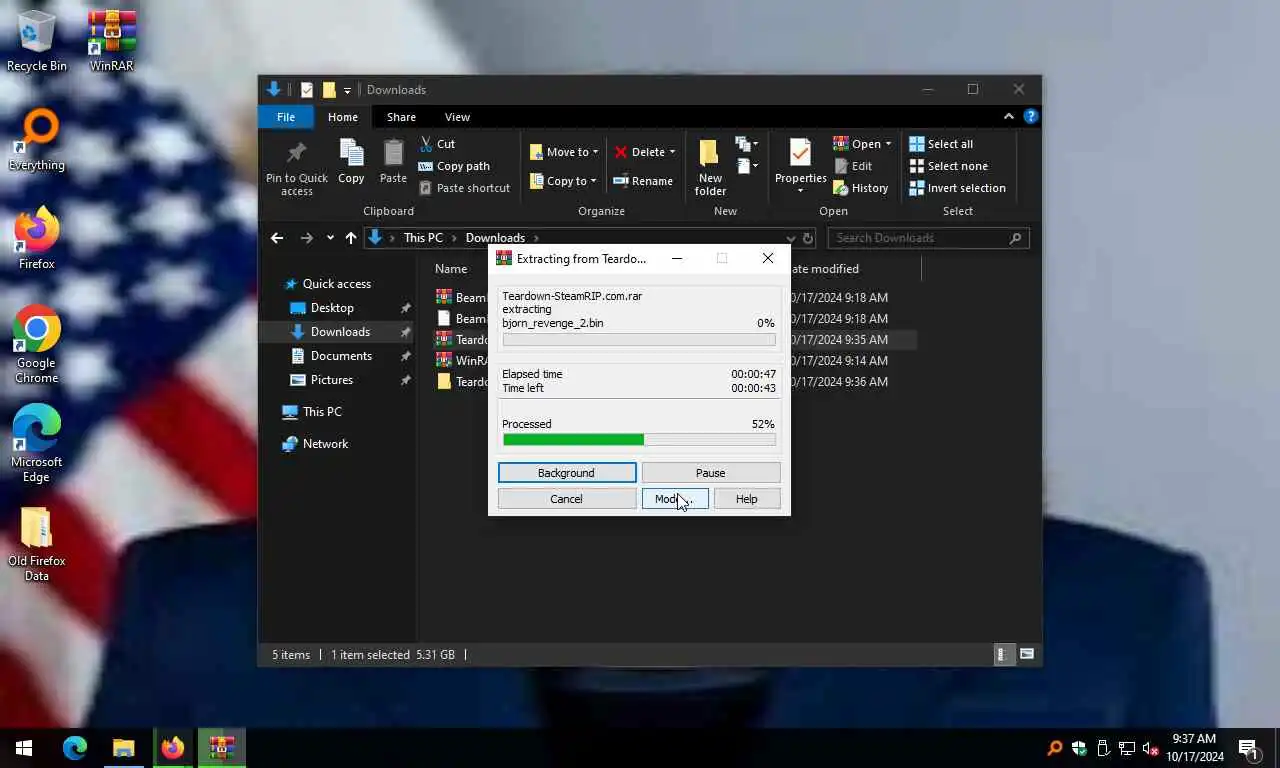Open the WinRAR desktop shortcut
The image size is (1280, 768).
click(112, 41)
